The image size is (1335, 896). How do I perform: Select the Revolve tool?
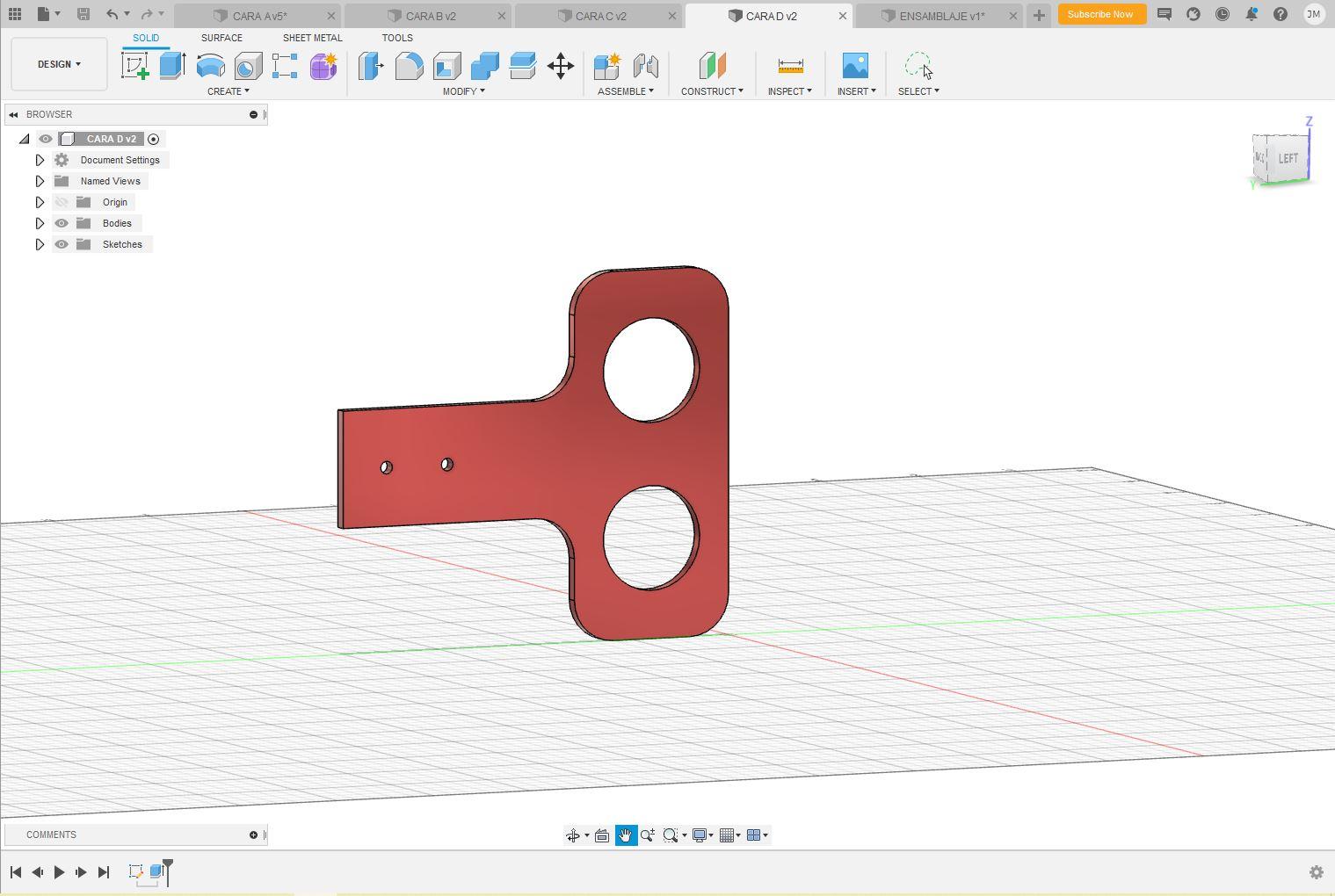pyautogui.click(x=210, y=66)
